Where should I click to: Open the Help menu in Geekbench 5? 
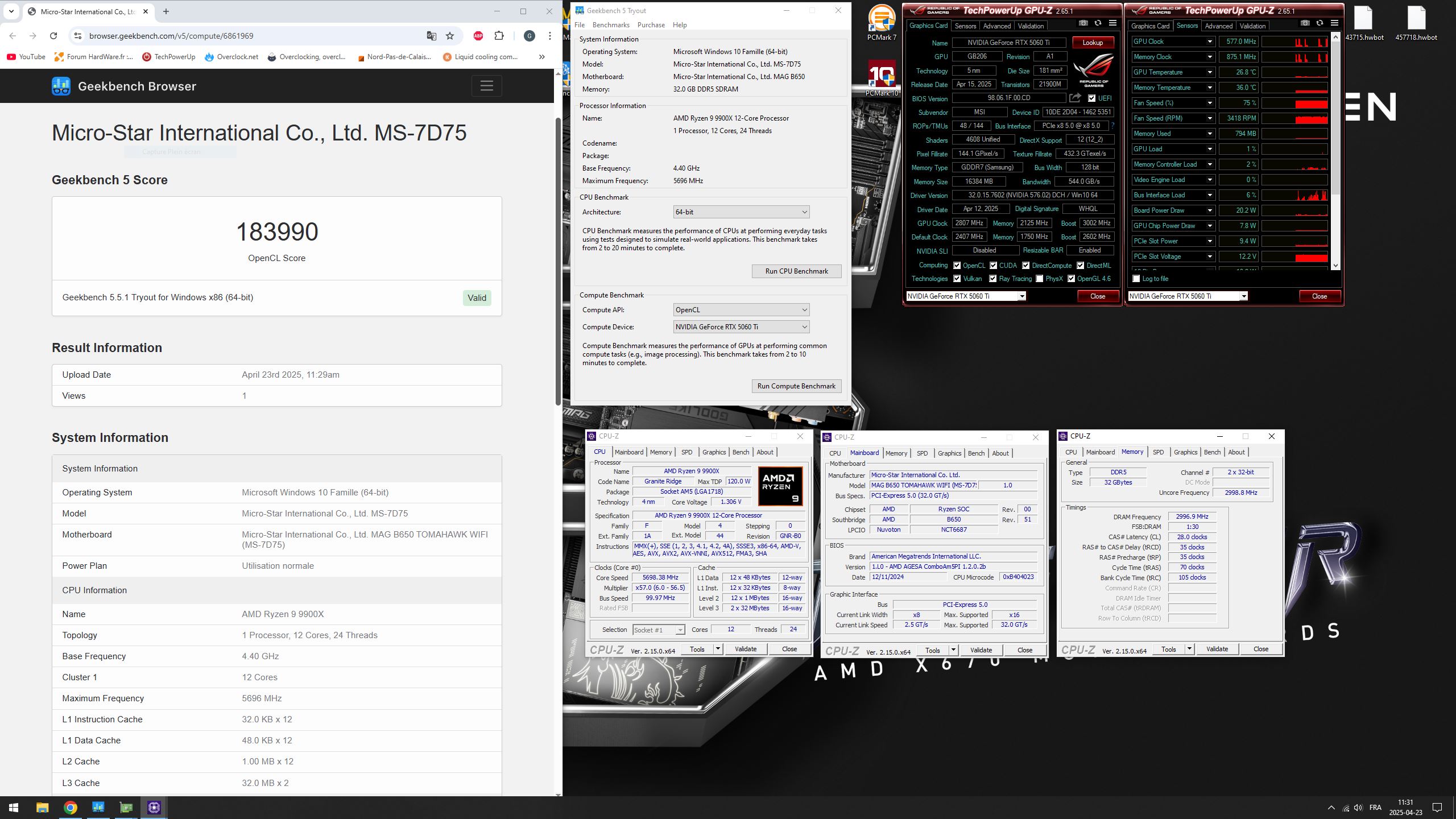point(680,25)
